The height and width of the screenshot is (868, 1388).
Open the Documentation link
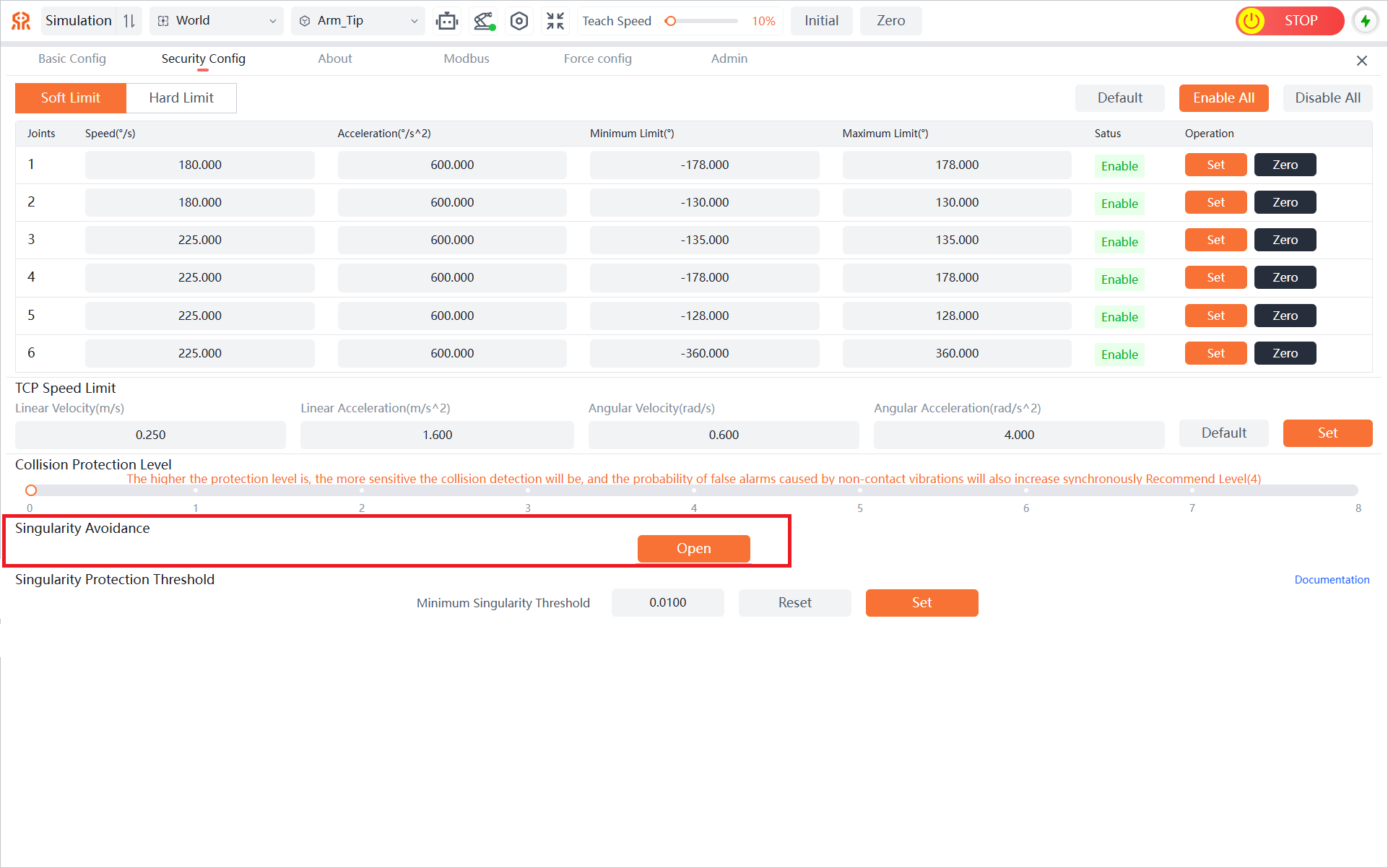point(1331,580)
